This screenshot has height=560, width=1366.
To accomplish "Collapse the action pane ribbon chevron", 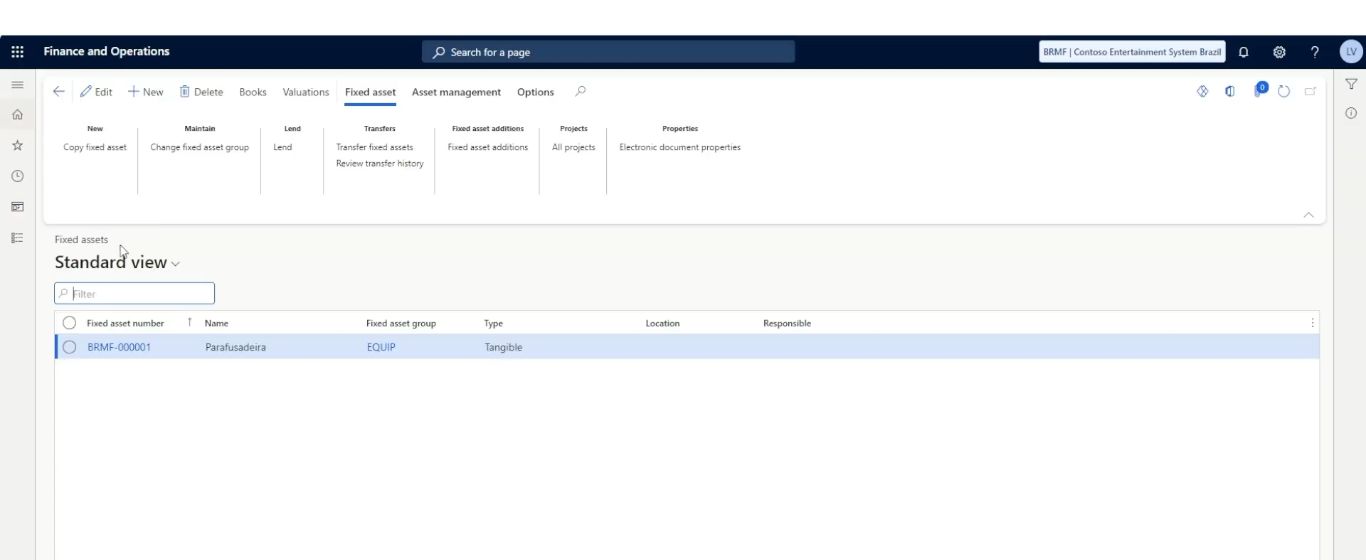I will [1309, 215].
